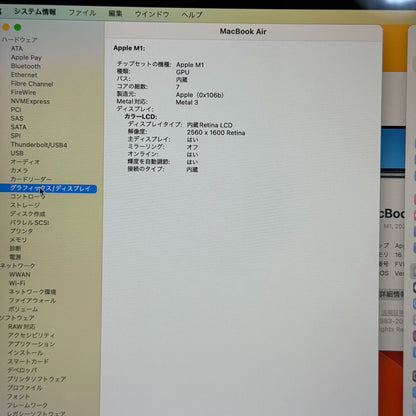Click the ソフトウェア section header

17,318
